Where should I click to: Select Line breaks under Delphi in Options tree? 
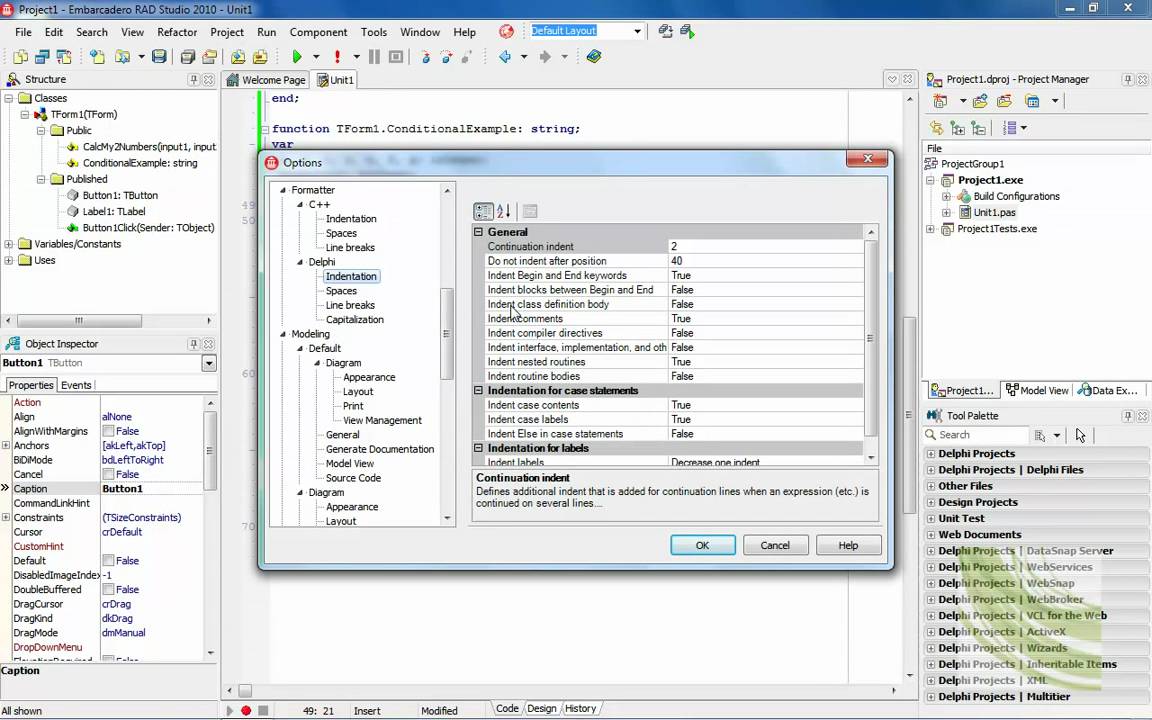click(x=350, y=306)
